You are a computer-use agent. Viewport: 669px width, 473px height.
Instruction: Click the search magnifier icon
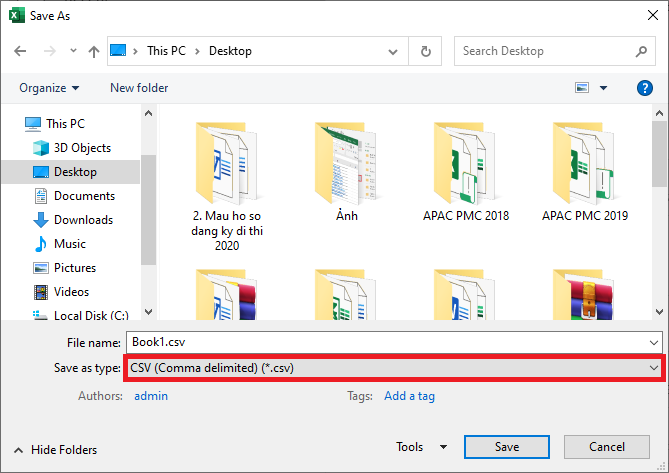coord(641,51)
